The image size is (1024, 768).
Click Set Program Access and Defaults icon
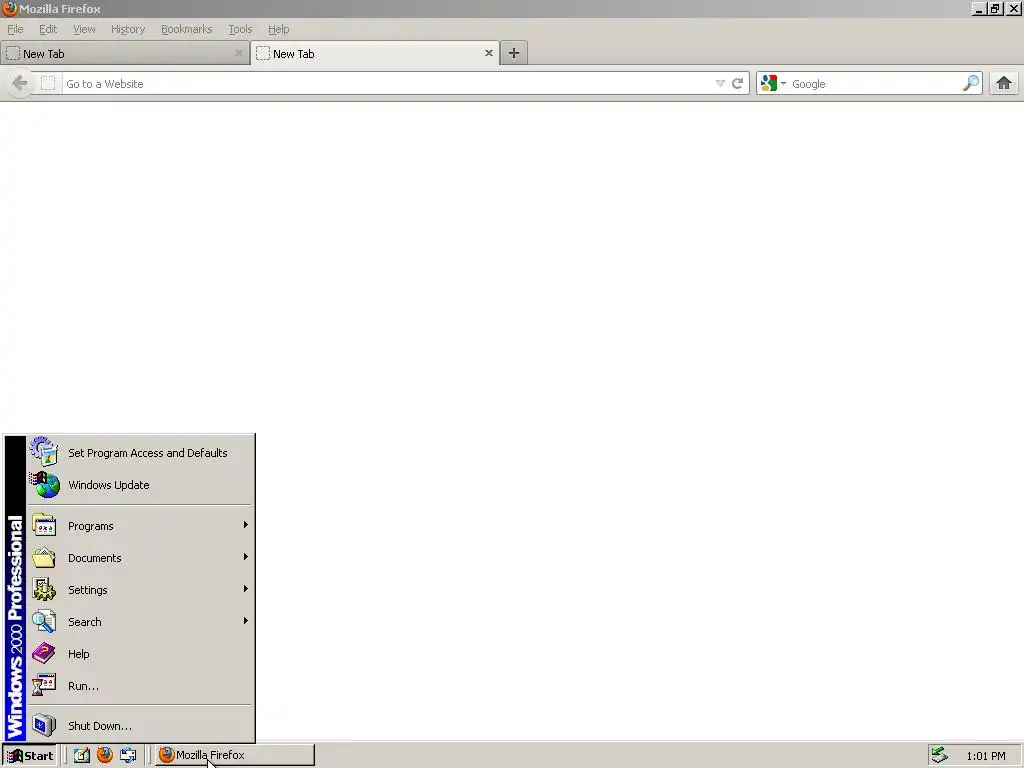tap(44, 452)
